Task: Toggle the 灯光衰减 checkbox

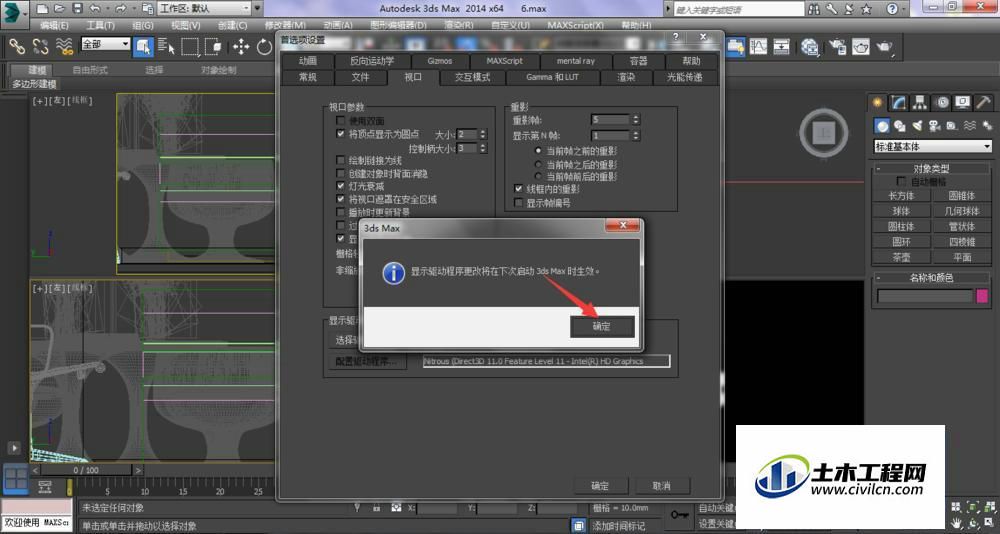Action: click(x=341, y=186)
